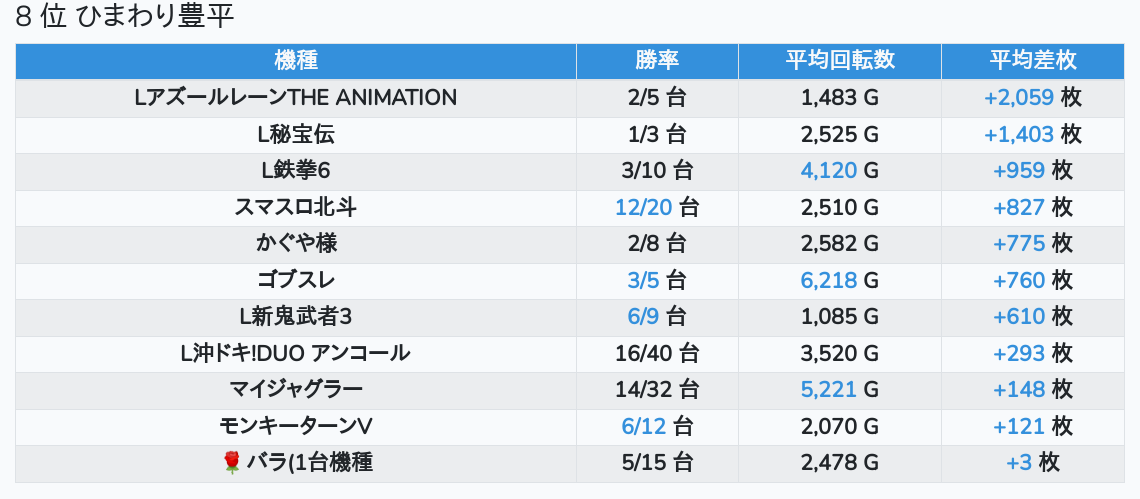Open the ゴブスレ machine row
The width and height of the screenshot is (1140, 499).
(x=296, y=280)
